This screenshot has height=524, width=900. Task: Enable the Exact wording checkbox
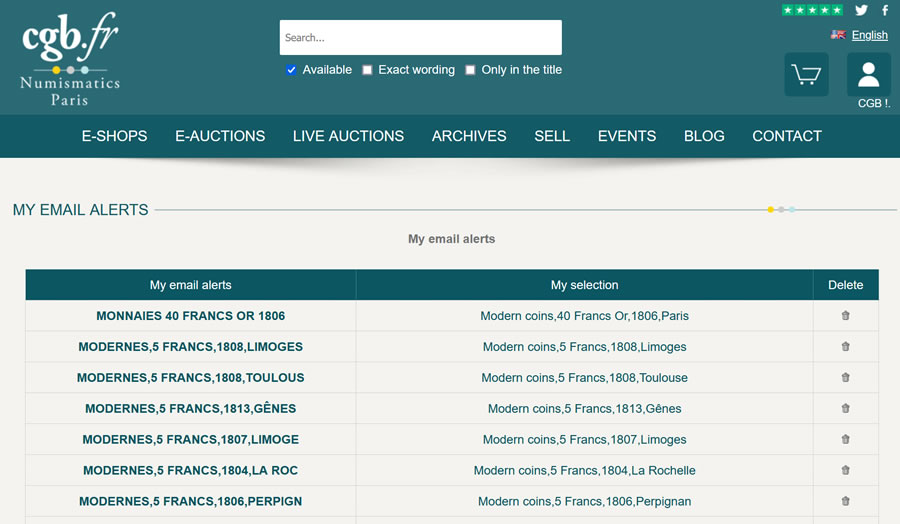[x=367, y=70]
